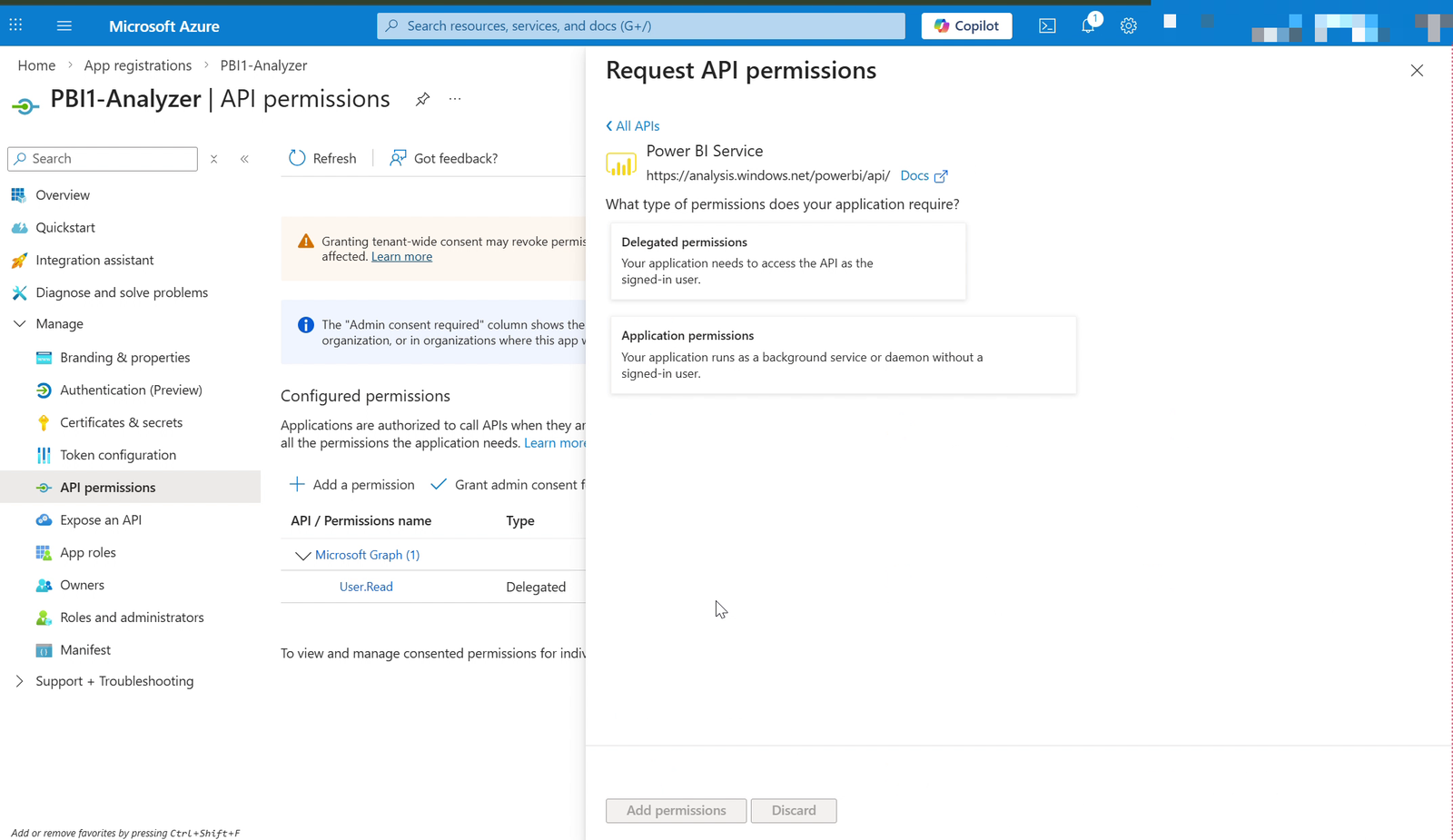Close the Request API permissions panel

1417,71
